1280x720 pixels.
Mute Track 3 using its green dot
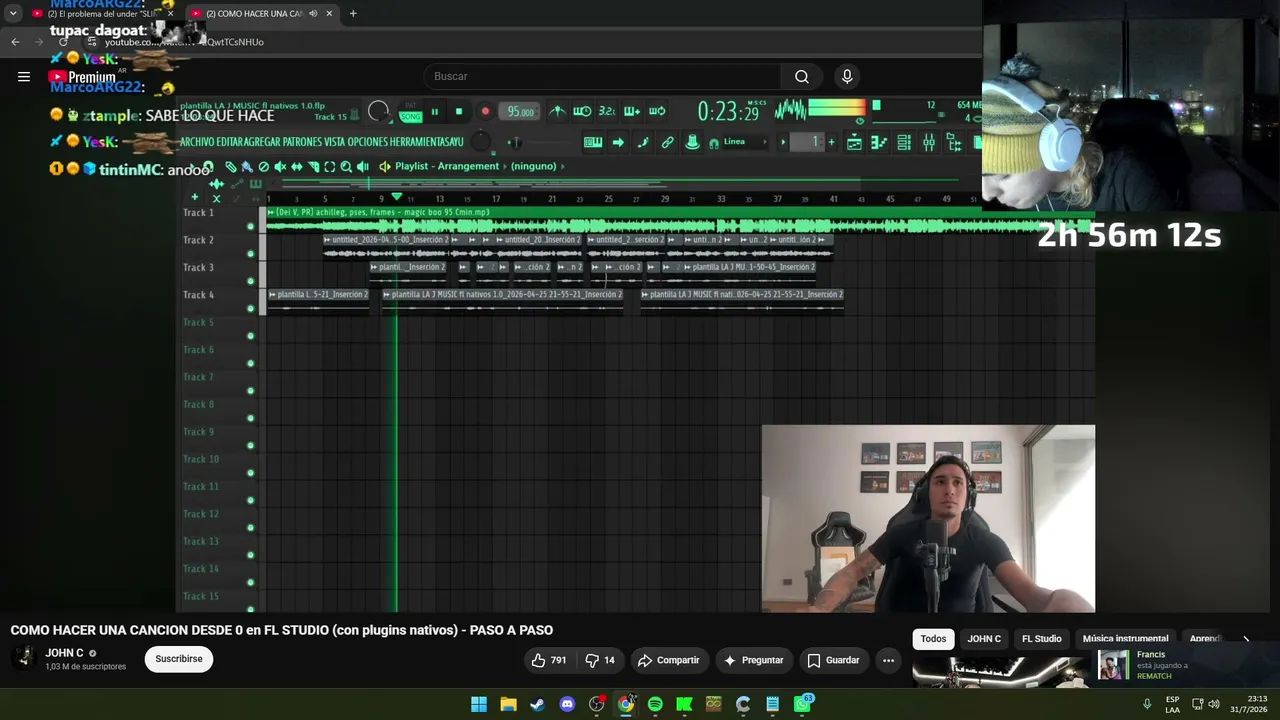pyautogui.click(x=250, y=281)
